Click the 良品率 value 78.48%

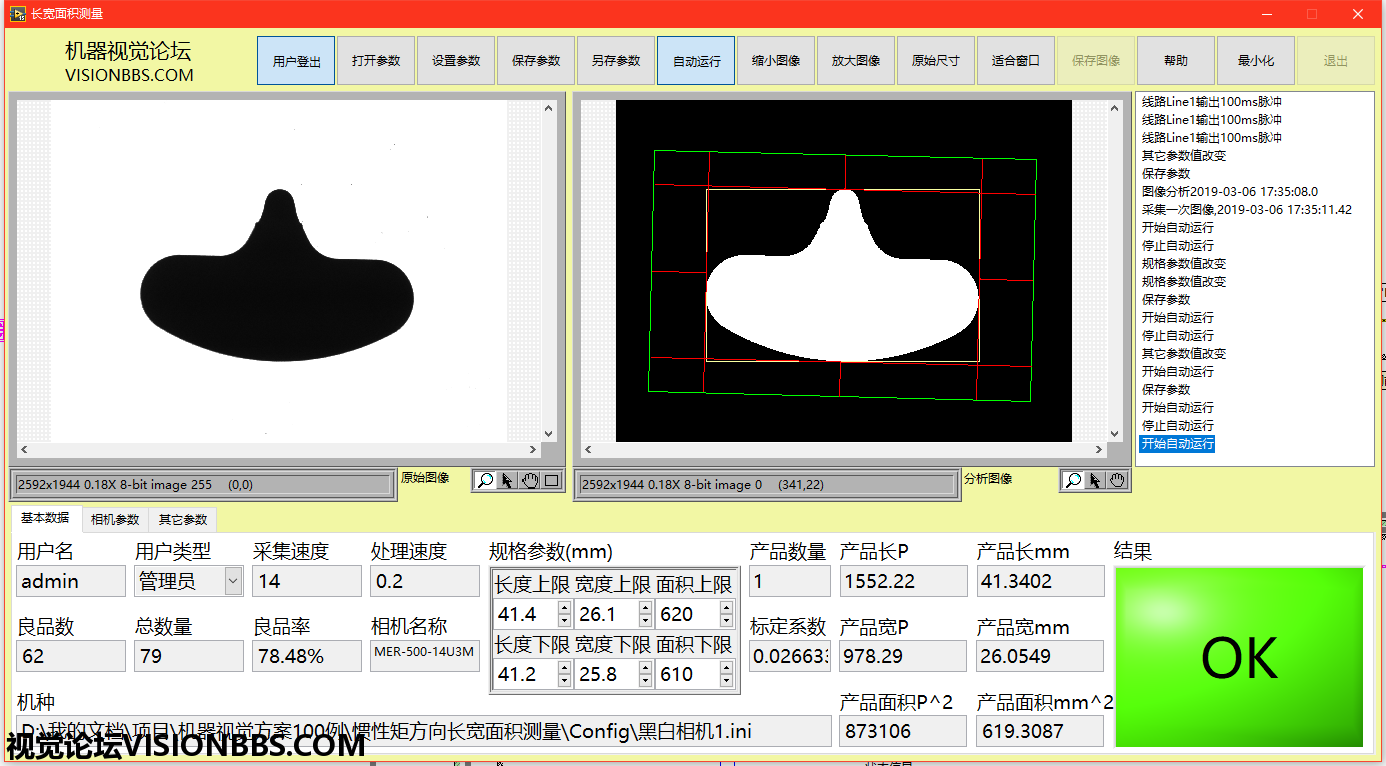(307, 656)
